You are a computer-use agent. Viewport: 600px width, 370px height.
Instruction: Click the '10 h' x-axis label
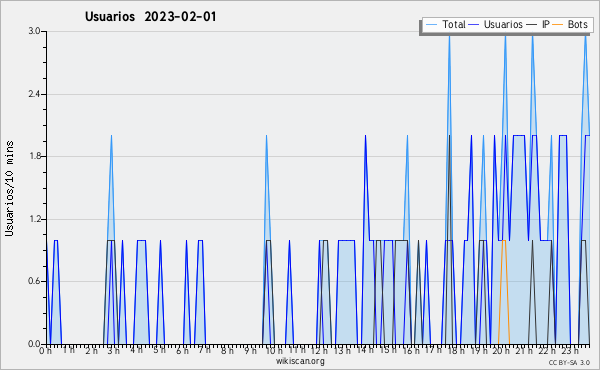tap(273, 351)
